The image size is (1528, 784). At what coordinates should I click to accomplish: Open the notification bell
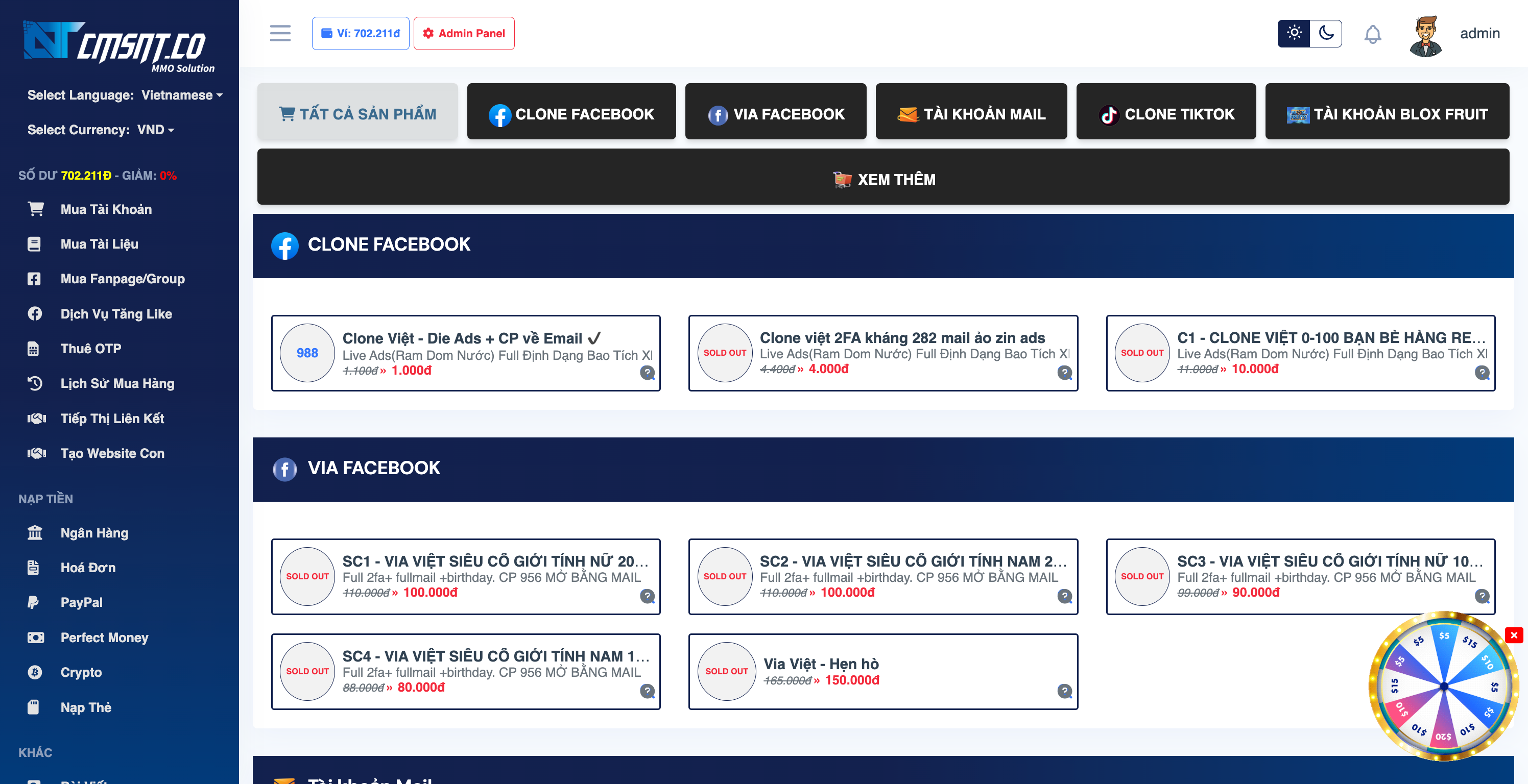tap(1372, 34)
